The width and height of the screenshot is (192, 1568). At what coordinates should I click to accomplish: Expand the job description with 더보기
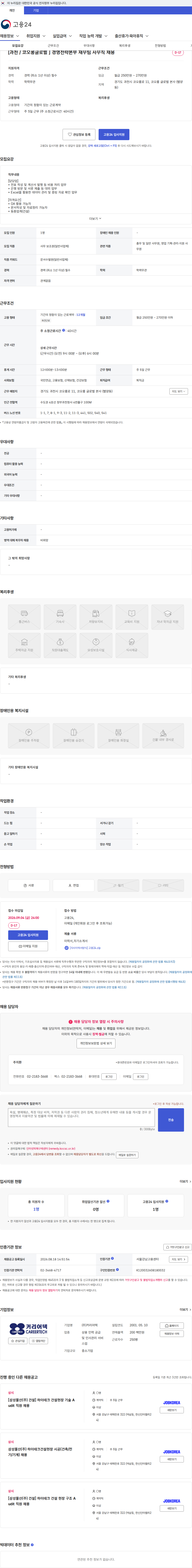(96, 218)
